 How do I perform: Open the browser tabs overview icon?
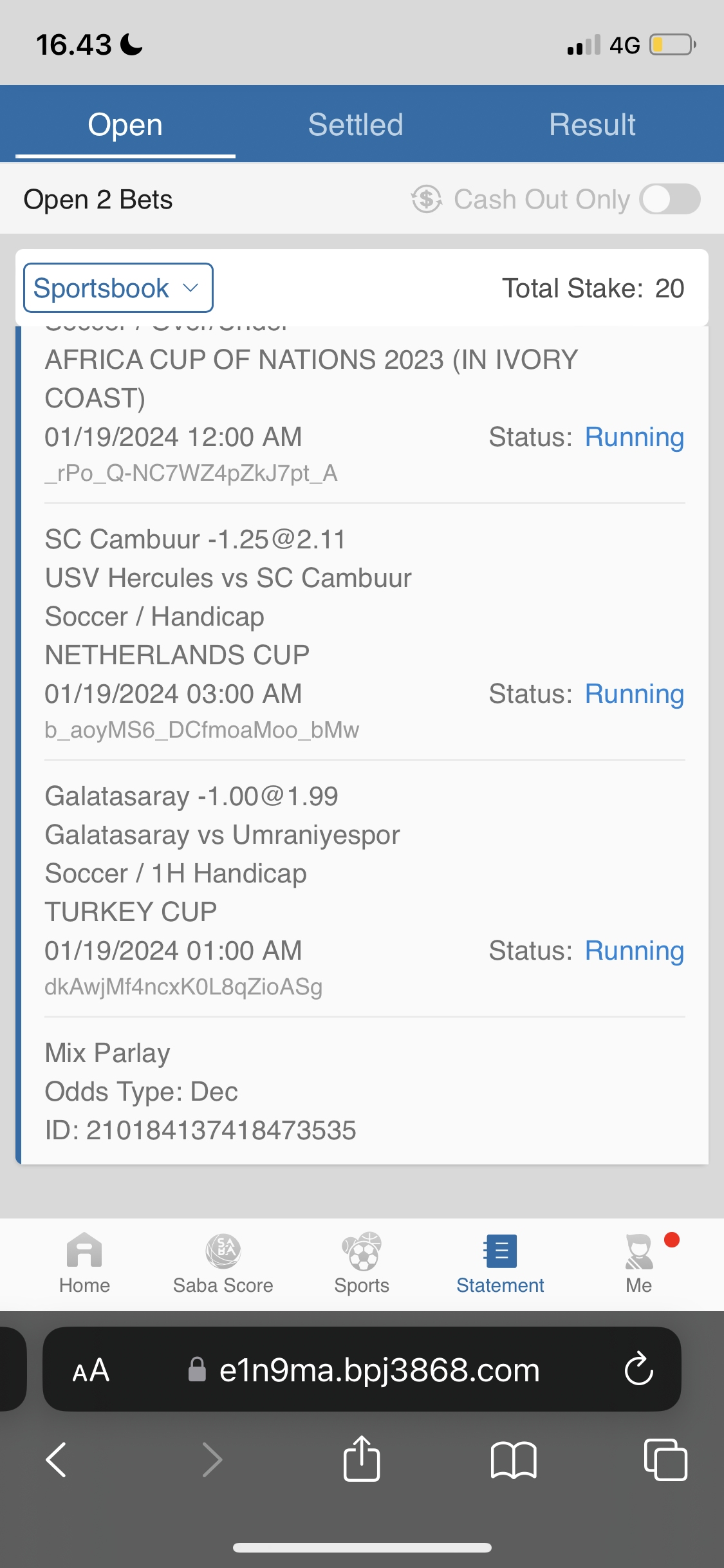(665, 1459)
